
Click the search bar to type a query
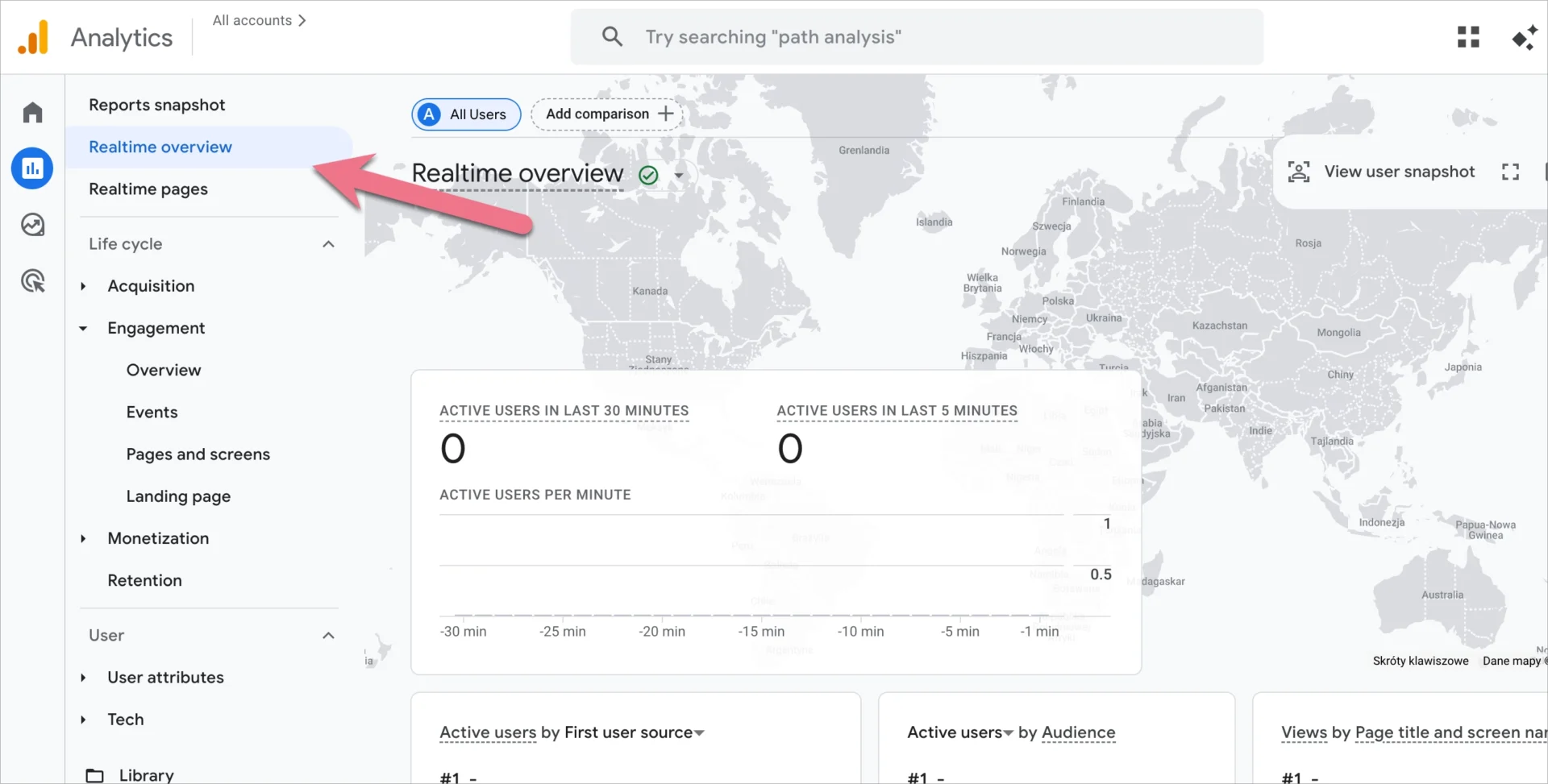[917, 36]
